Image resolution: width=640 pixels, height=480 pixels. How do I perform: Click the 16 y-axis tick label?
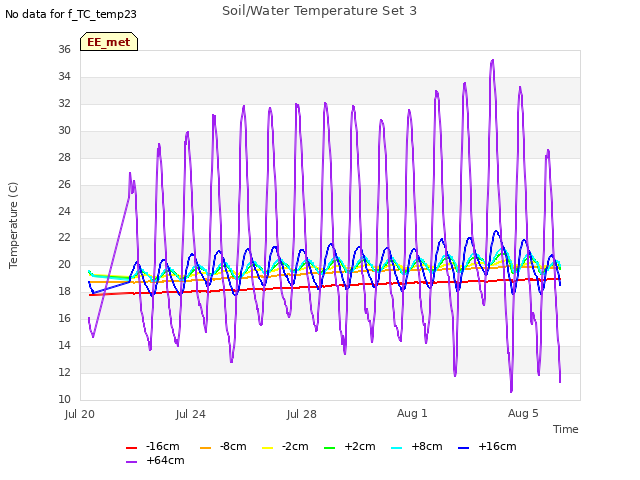click(64, 318)
